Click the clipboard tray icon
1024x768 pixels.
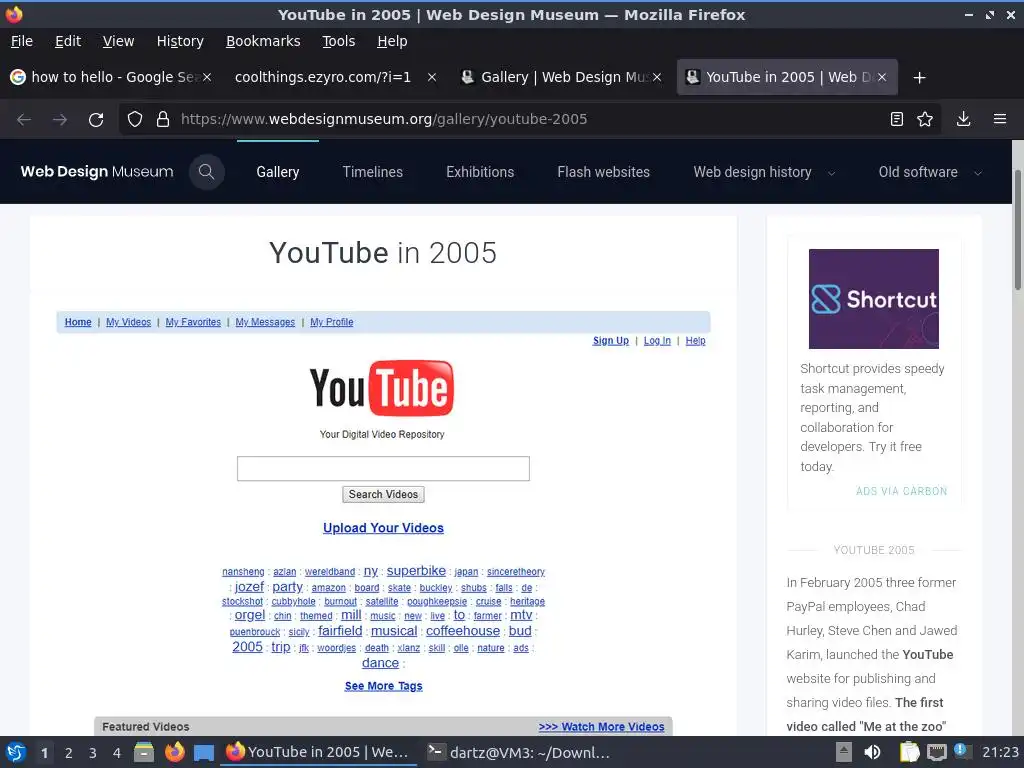(909, 752)
